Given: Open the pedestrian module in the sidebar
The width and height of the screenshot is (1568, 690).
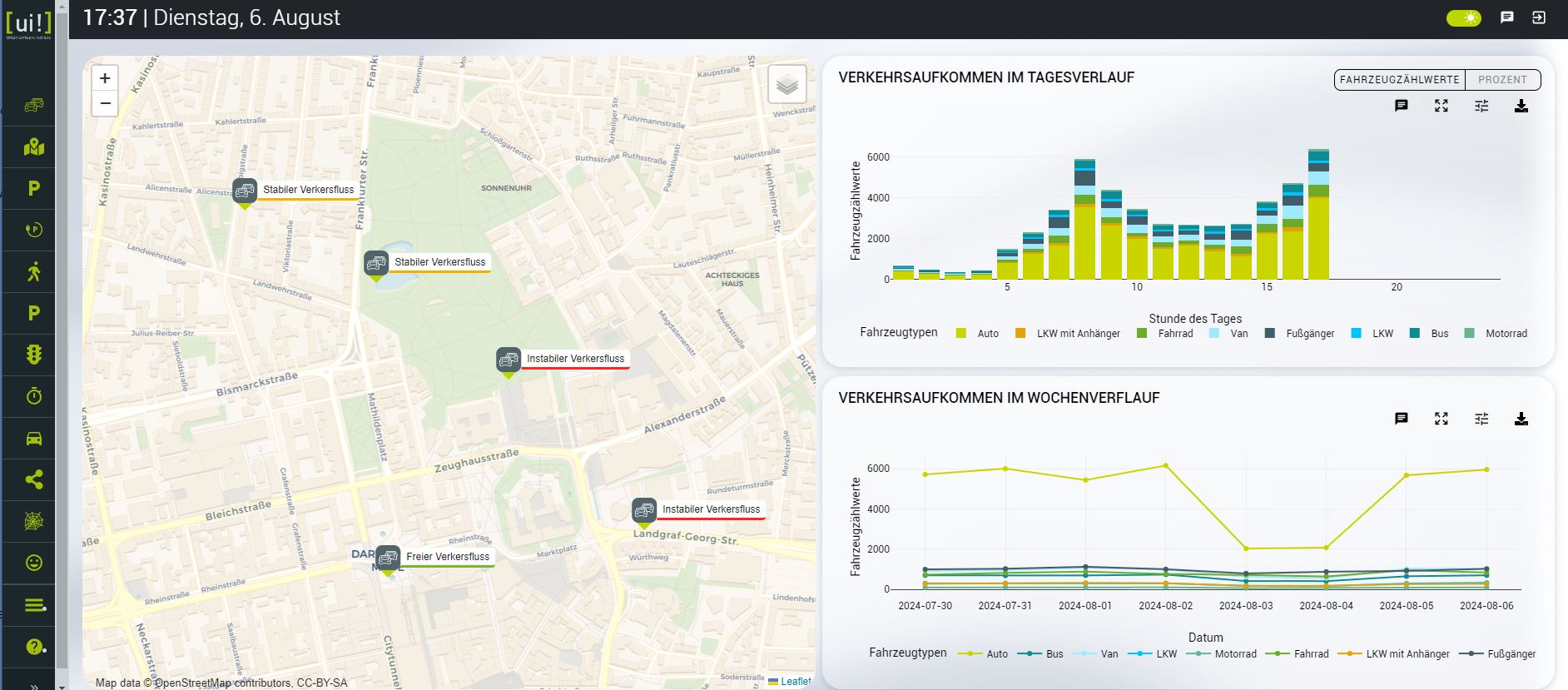Looking at the screenshot, I should pyautogui.click(x=33, y=272).
